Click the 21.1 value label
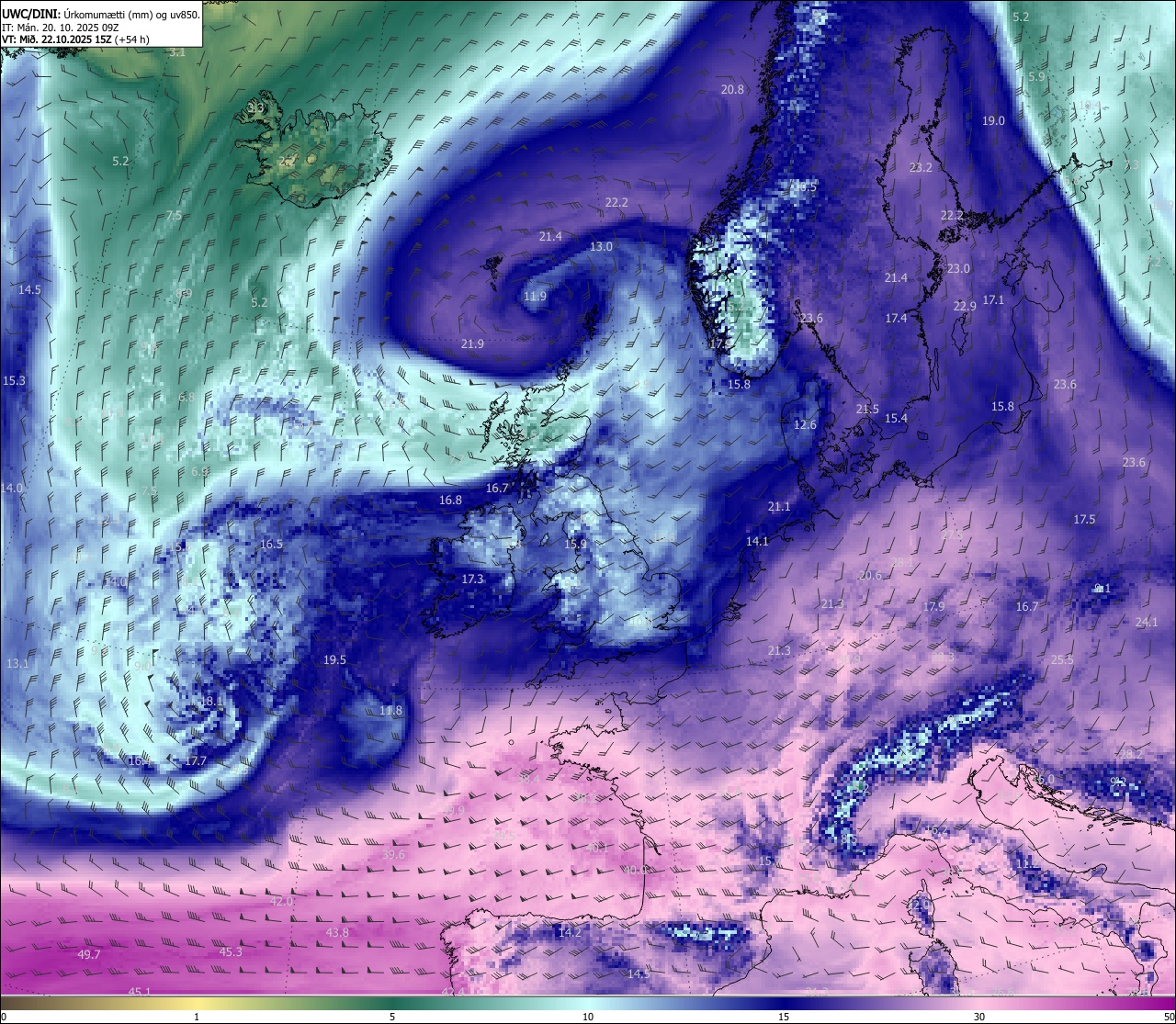Screen dimensions: 1176x1024 (779, 506)
